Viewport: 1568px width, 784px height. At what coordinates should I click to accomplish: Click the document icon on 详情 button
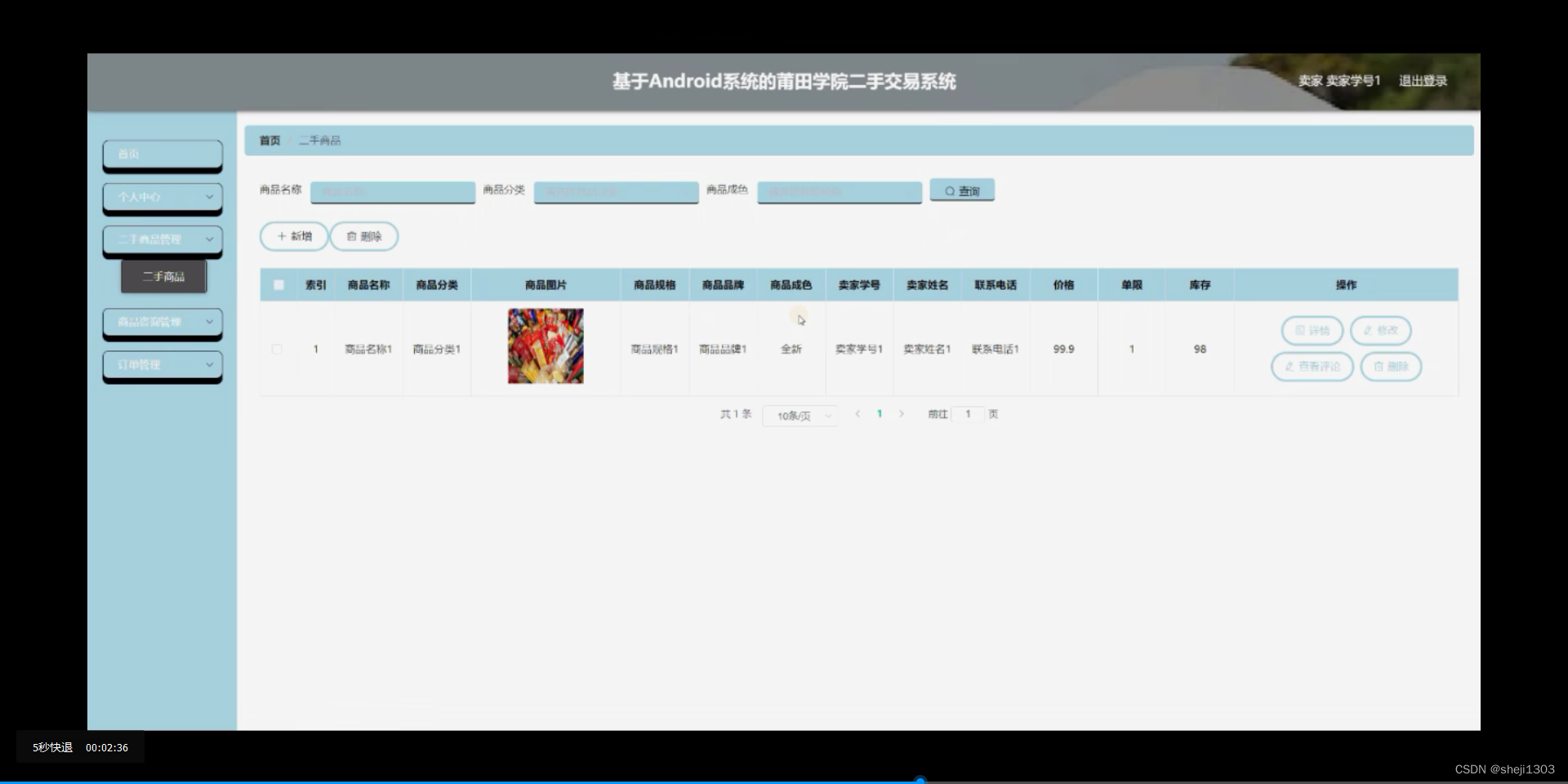(1300, 331)
